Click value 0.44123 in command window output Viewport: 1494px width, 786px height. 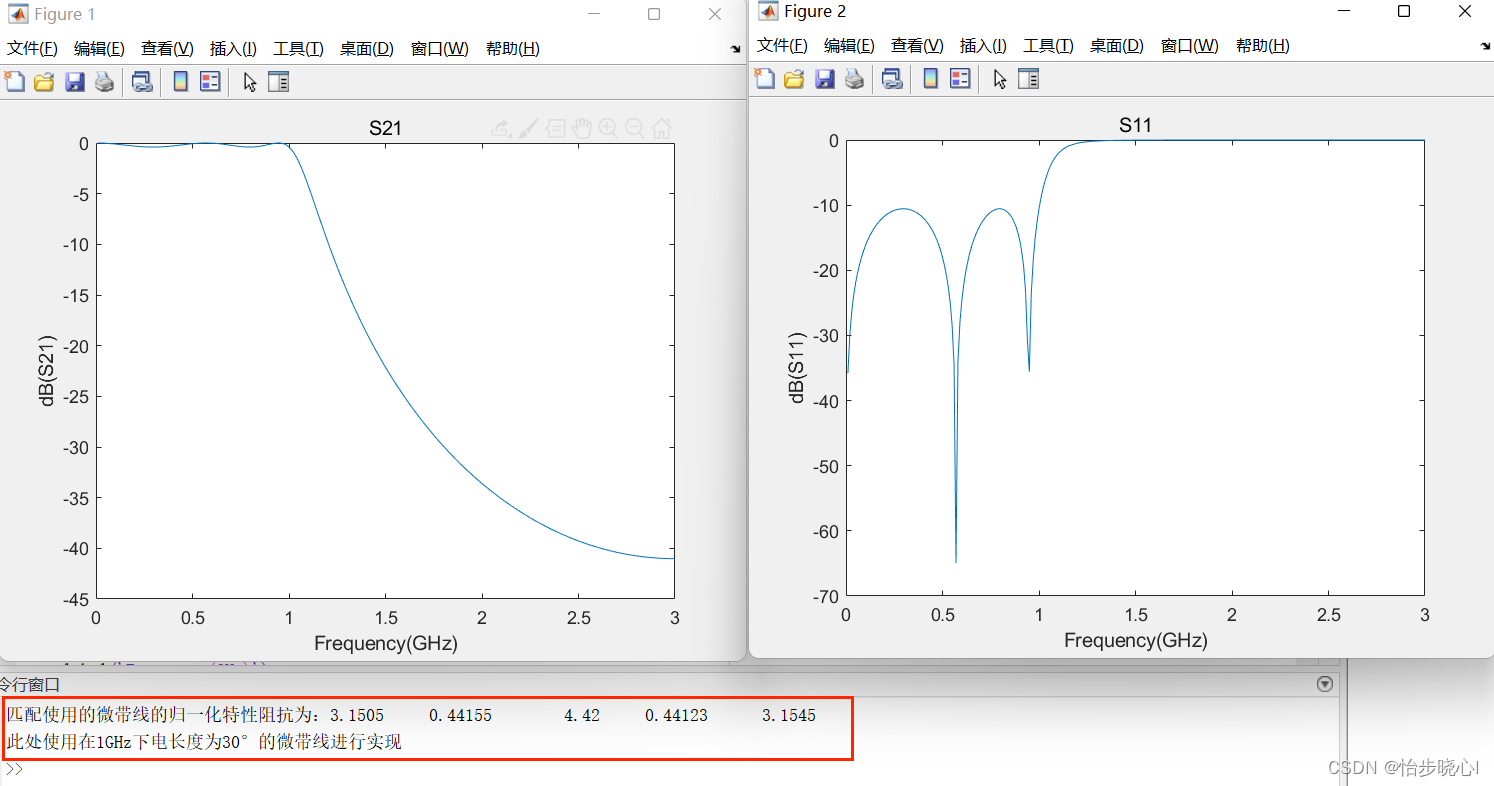tap(676, 716)
